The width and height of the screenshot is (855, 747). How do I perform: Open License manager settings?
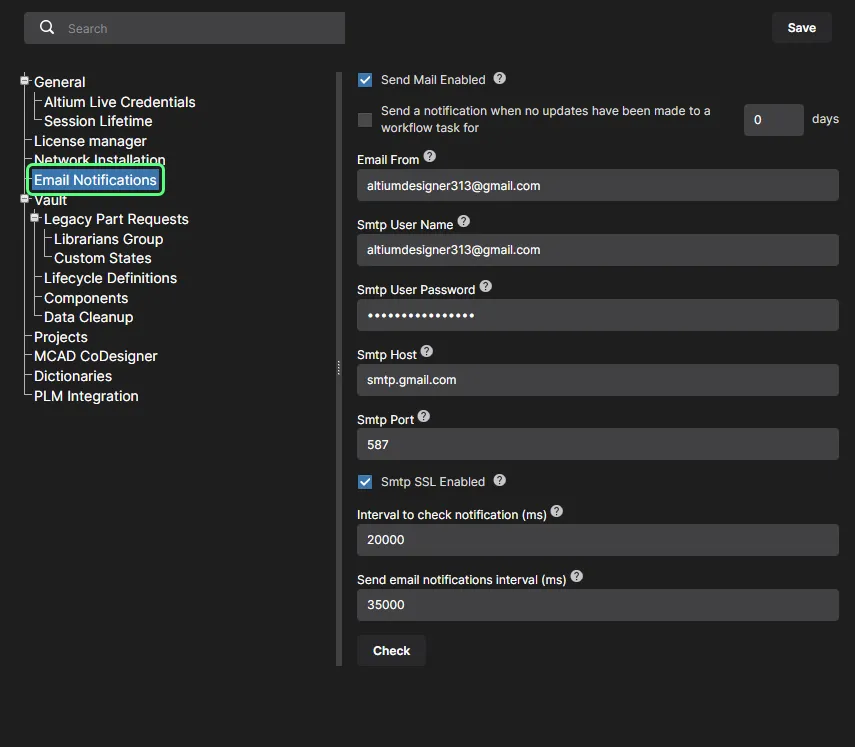click(90, 141)
